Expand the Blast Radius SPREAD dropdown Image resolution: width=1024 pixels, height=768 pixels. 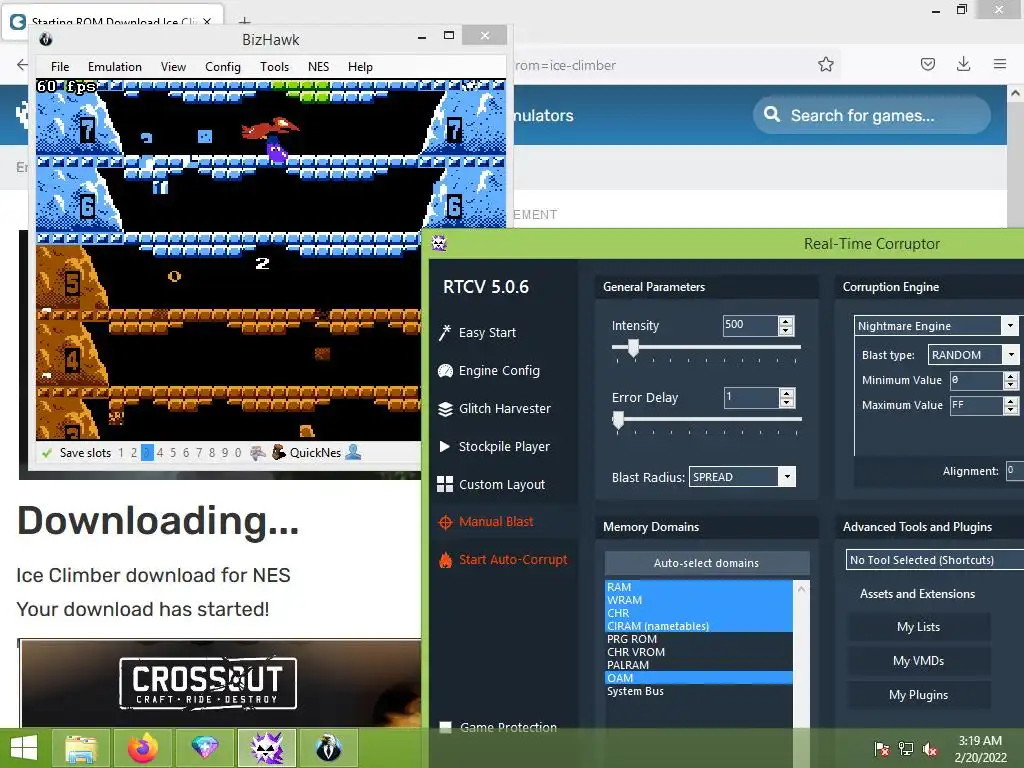tap(787, 477)
